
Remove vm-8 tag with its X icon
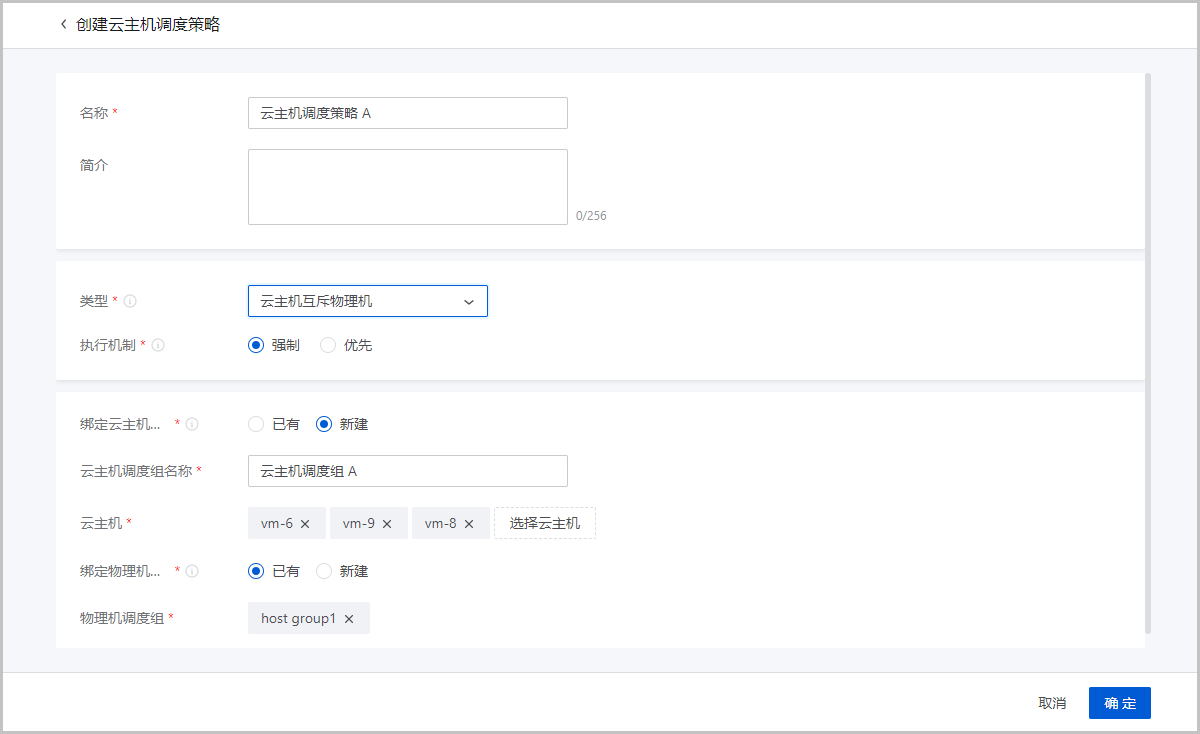point(469,524)
